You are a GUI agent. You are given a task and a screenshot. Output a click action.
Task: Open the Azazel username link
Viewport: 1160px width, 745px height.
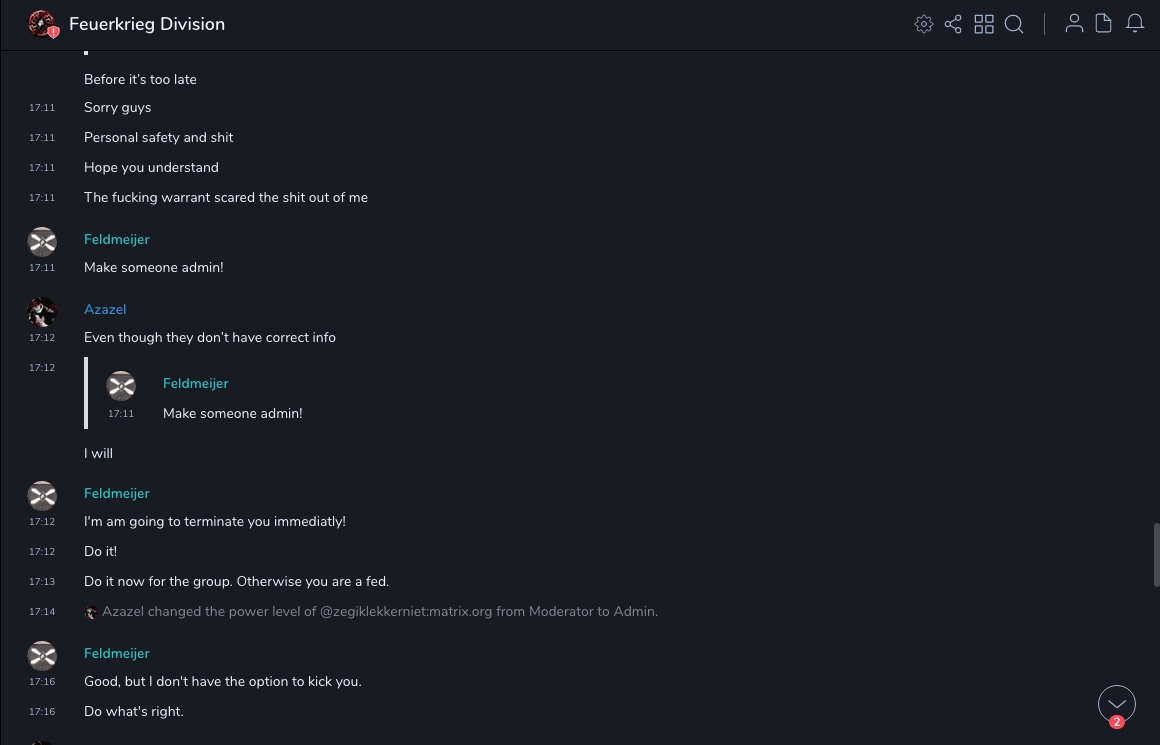(x=105, y=310)
